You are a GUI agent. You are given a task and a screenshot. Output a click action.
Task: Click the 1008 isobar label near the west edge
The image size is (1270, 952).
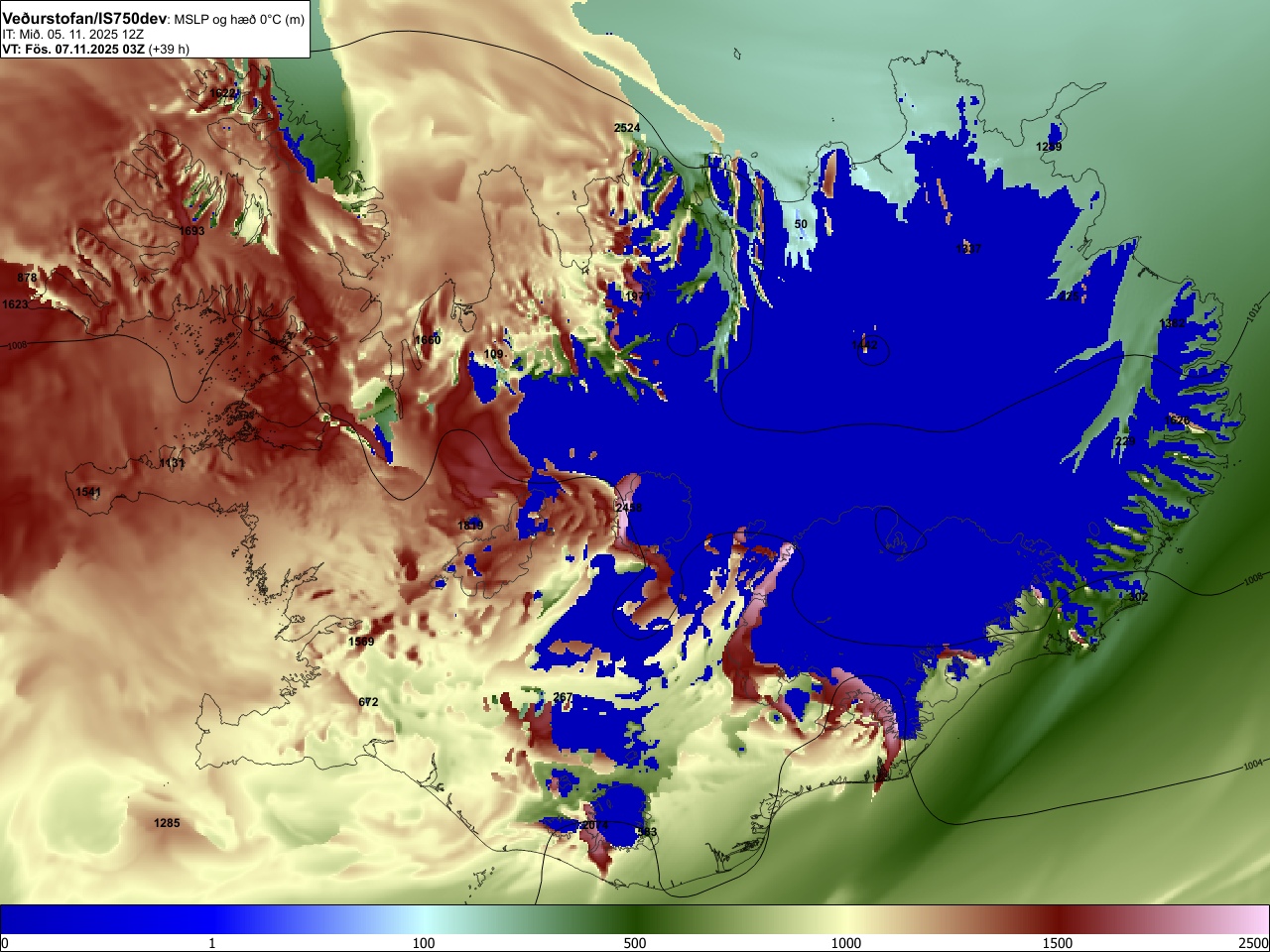pyautogui.click(x=17, y=346)
